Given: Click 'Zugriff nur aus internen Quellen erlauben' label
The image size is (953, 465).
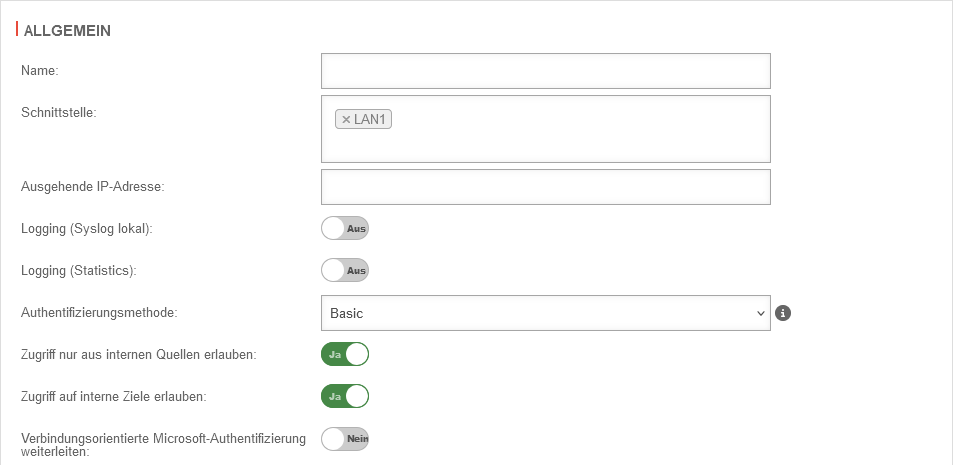Looking at the screenshot, I should pos(138,354).
